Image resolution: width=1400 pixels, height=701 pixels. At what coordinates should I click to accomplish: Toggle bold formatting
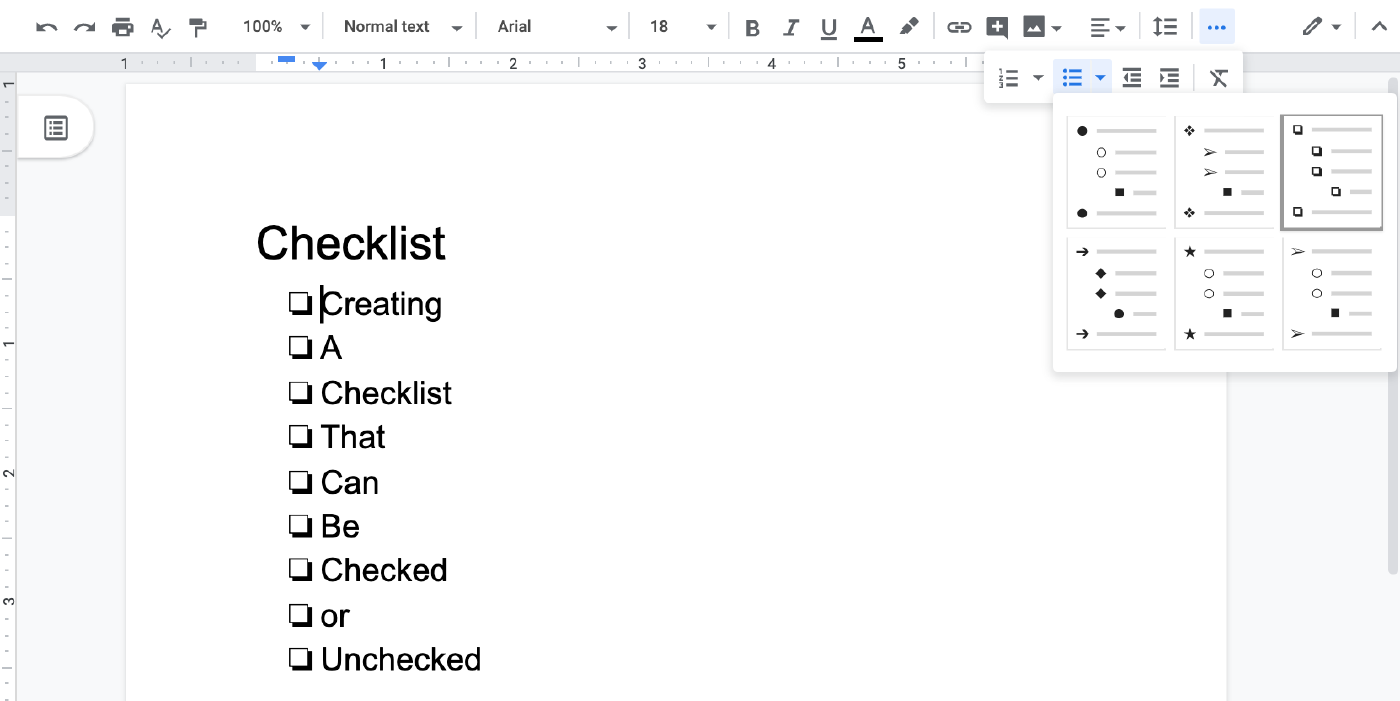pyautogui.click(x=752, y=27)
